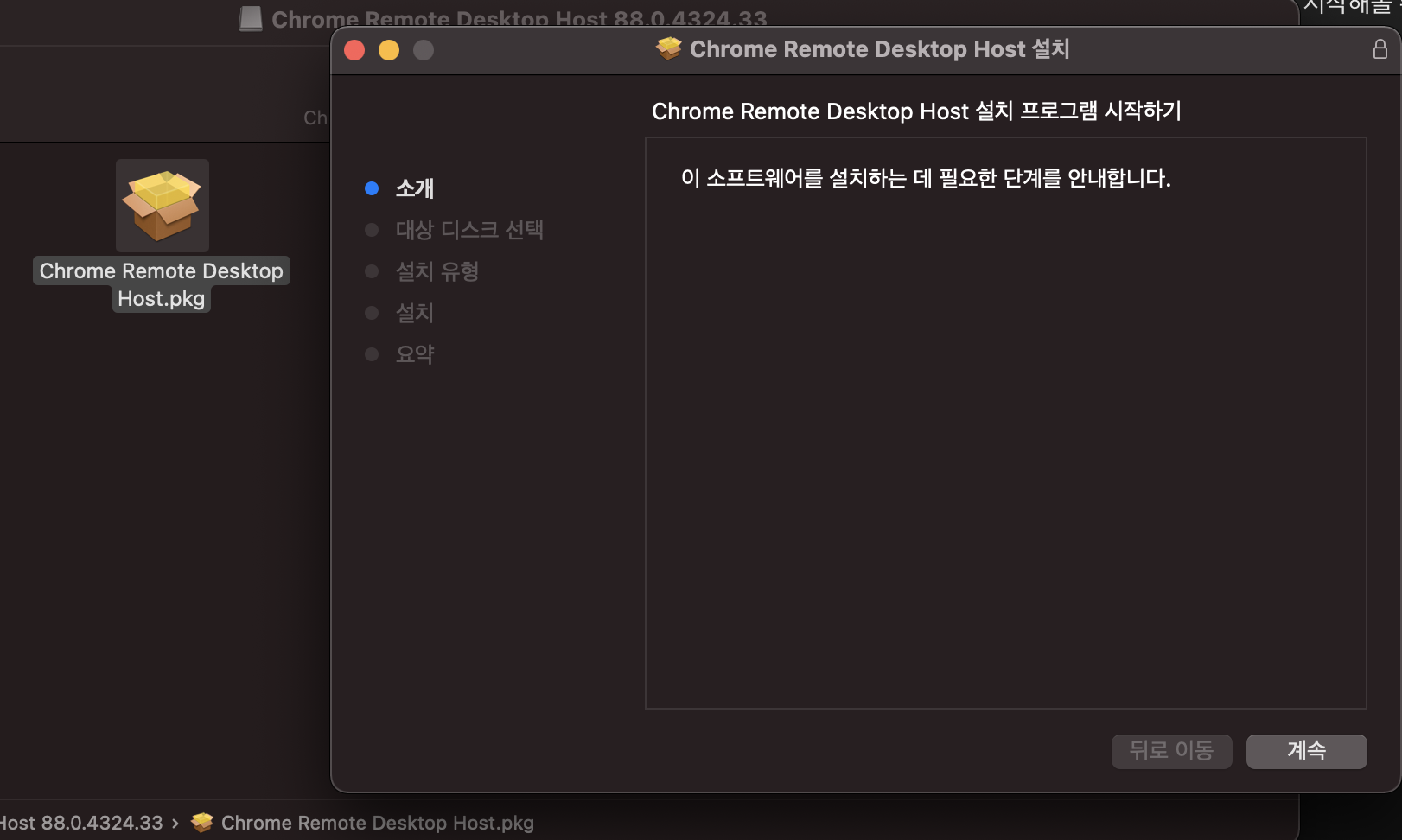Image resolution: width=1402 pixels, height=840 pixels.
Task: Click the disk icon in Finder window title
Action: point(251,18)
